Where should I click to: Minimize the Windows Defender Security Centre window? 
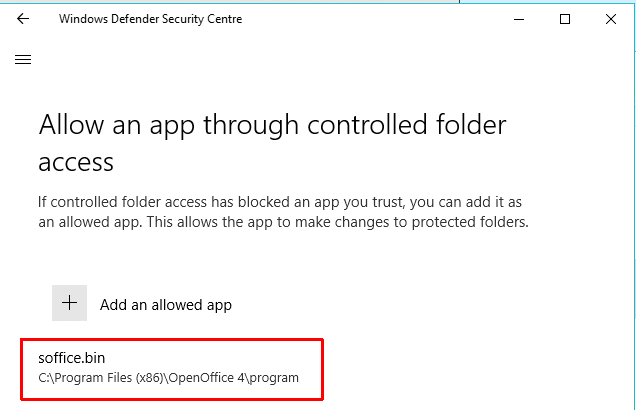coord(517,19)
